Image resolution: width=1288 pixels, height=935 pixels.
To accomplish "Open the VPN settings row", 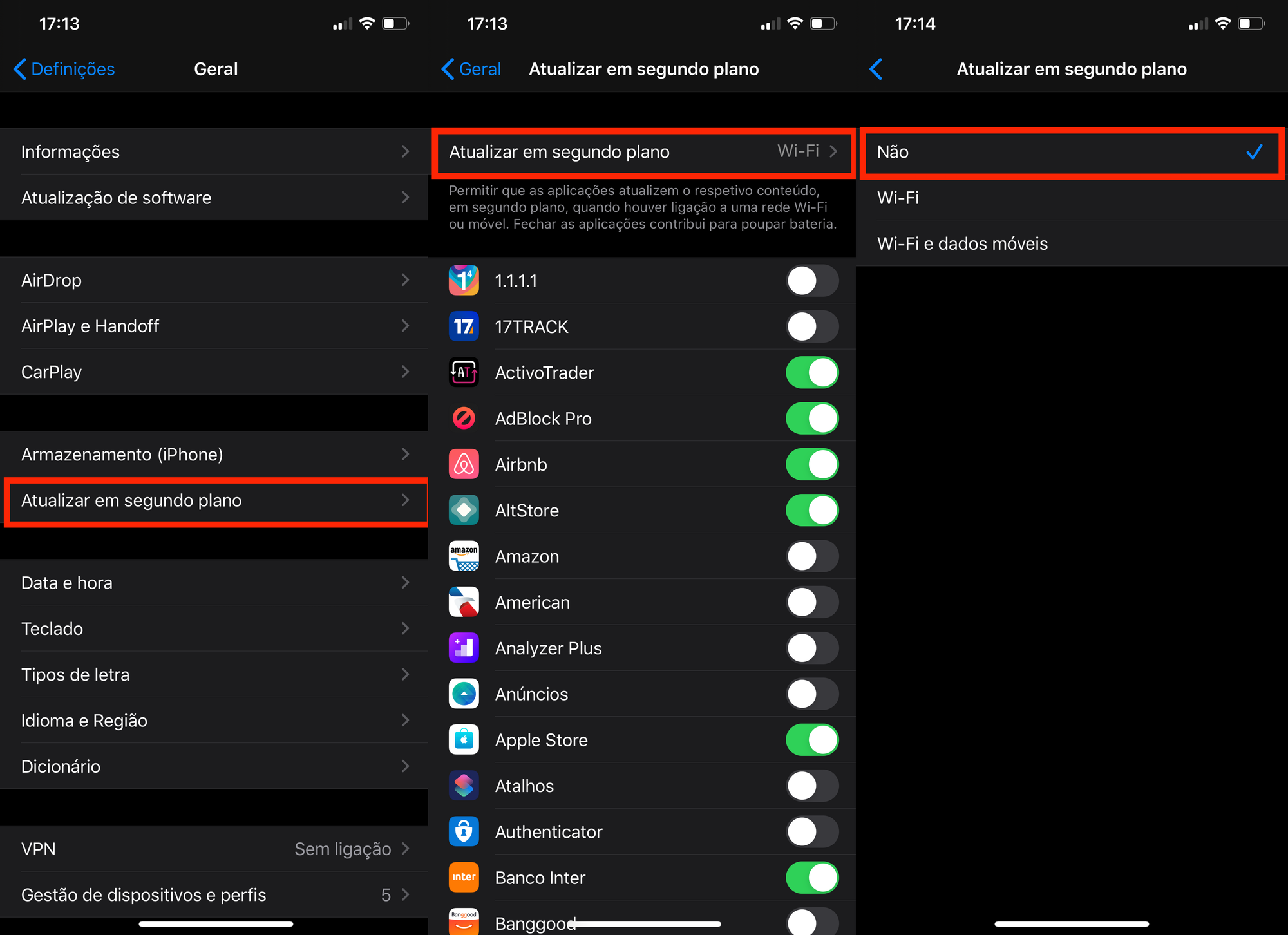I will (214, 849).
